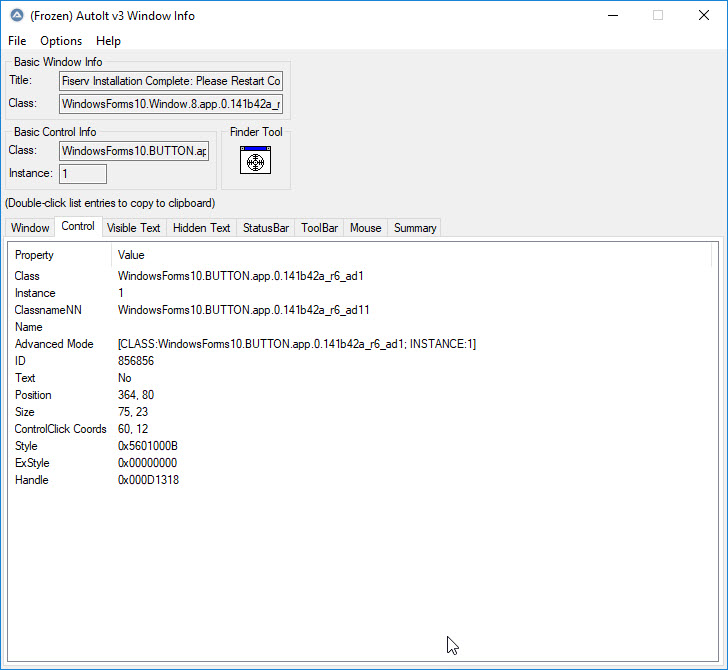Click the Basic Window Info Class field
The image size is (728, 670).
click(171, 104)
